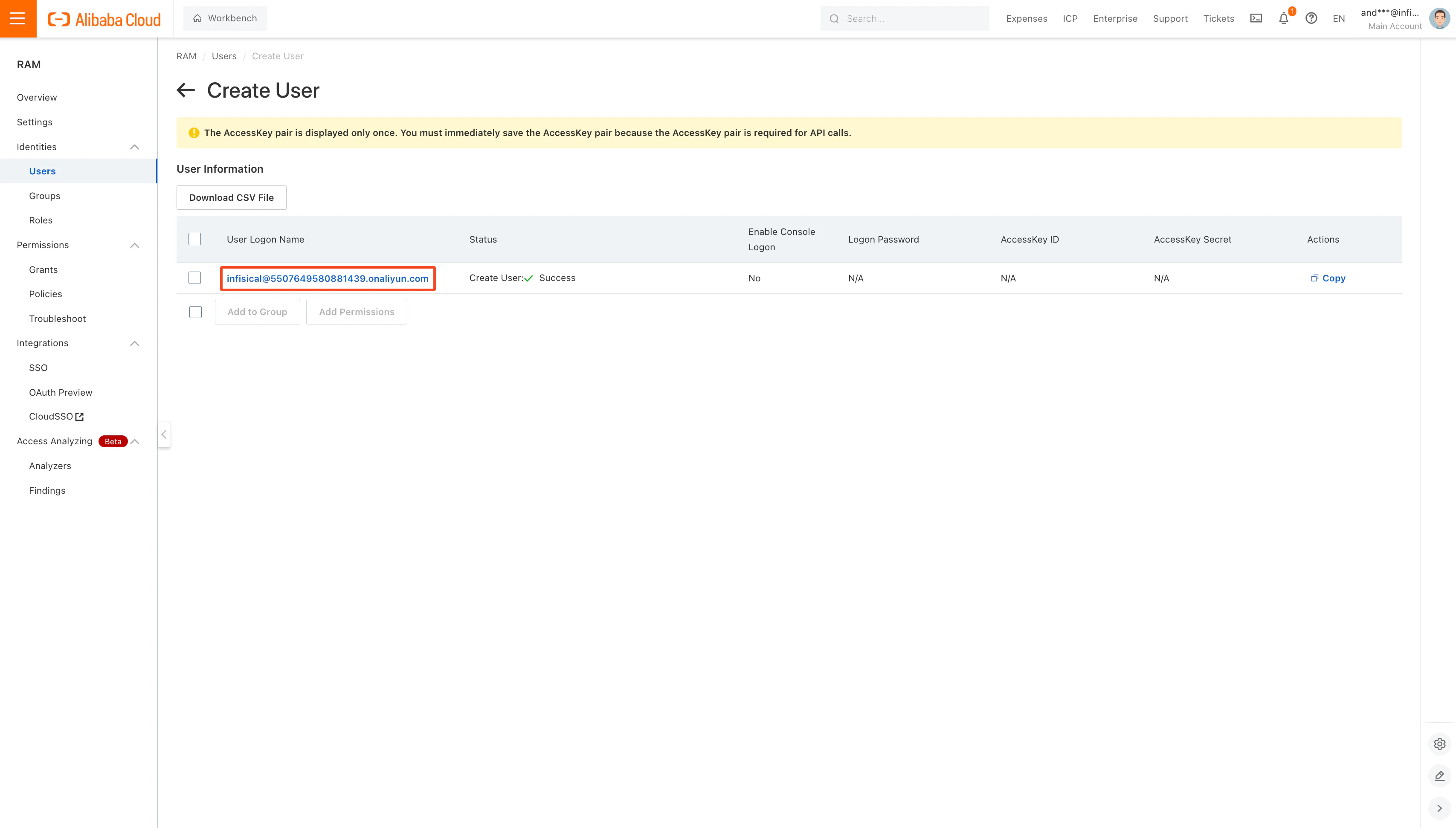Click the Add Permissions button
This screenshot has width=1456, height=828.
(357, 312)
